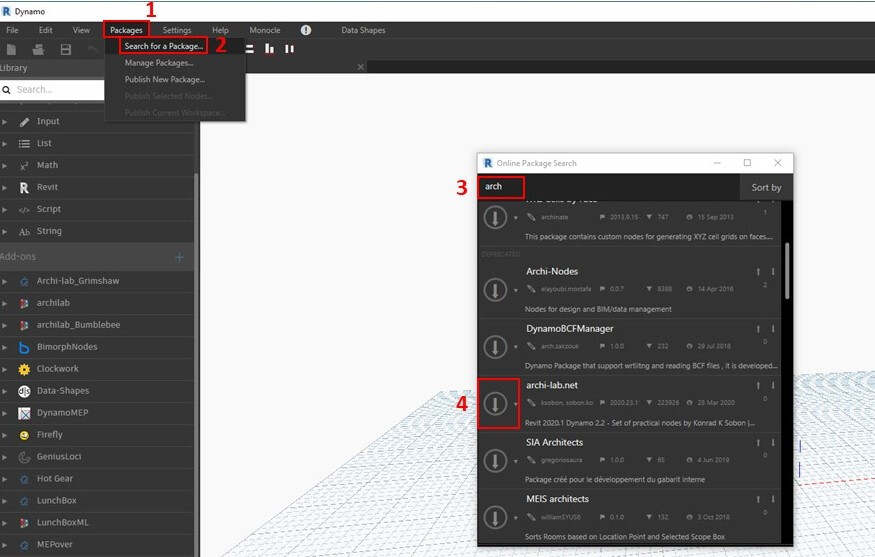Expand the Input library category arrow

[x=4, y=122]
